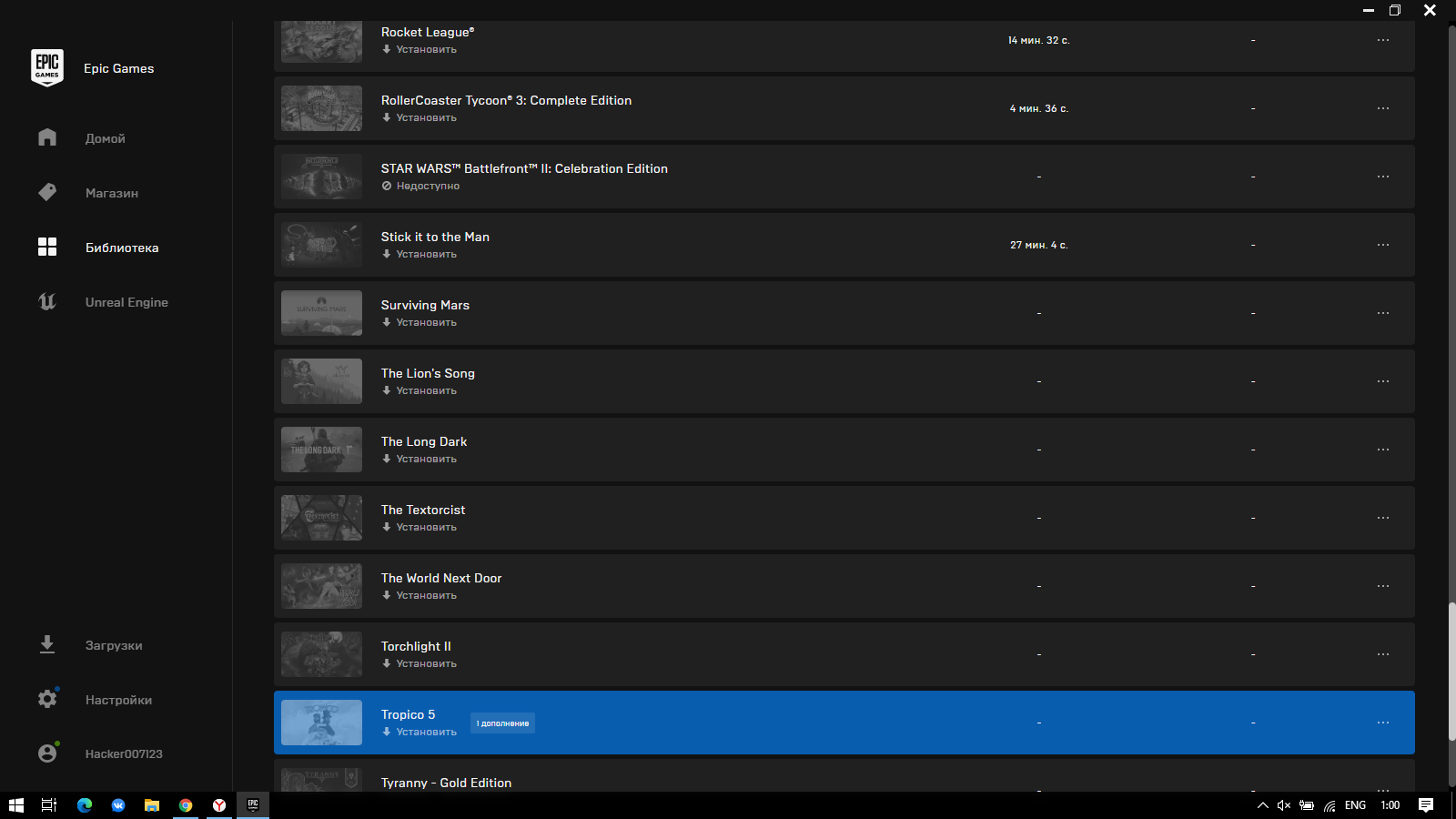Open options menu for Tropico 5
Screen dimensions: 1456x819
pos(1383,723)
